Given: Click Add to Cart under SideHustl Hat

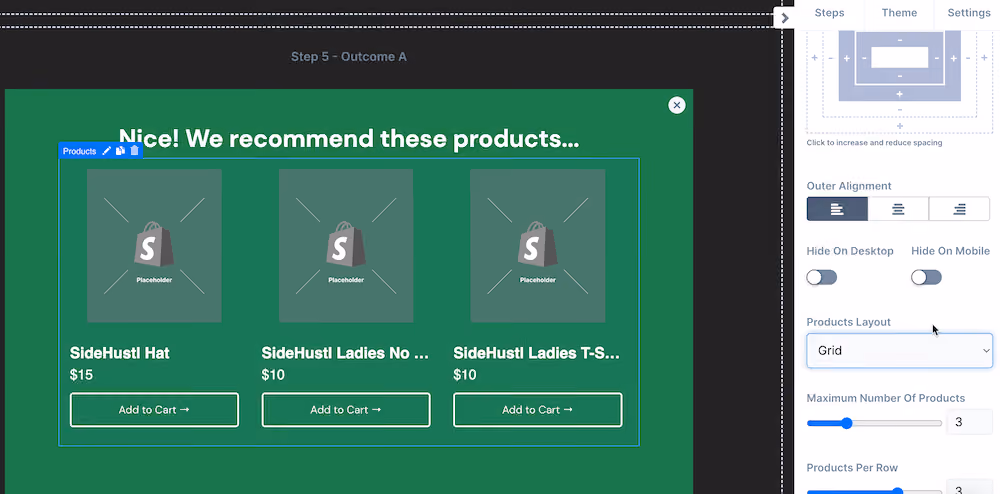Looking at the screenshot, I should (x=154, y=410).
